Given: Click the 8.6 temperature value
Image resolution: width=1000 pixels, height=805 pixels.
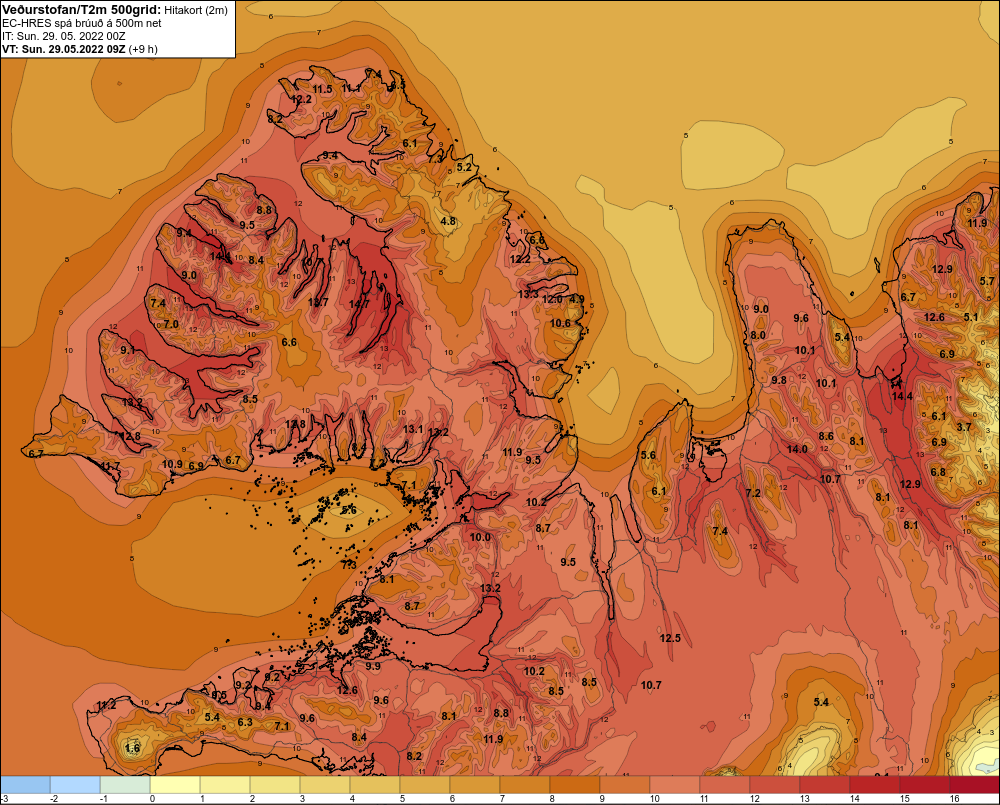Looking at the screenshot, I should pos(826,436).
